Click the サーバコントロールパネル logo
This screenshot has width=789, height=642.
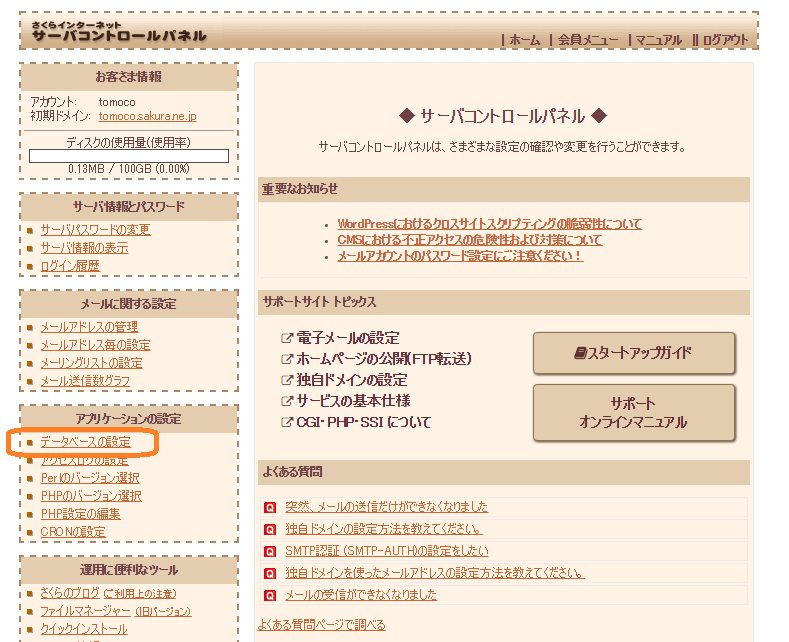(x=119, y=32)
